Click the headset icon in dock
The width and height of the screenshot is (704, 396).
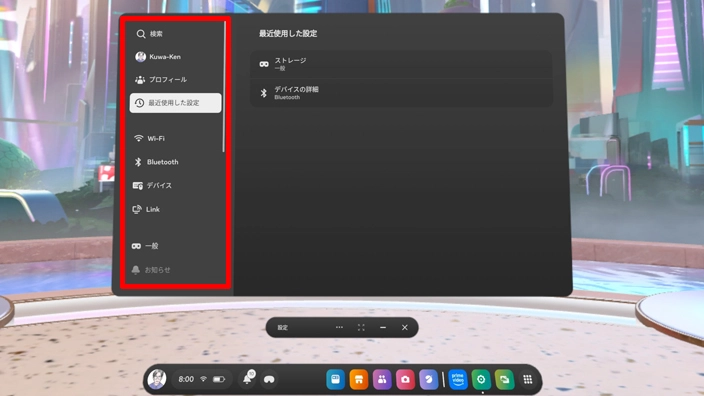pyautogui.click(x=269, y=379)
